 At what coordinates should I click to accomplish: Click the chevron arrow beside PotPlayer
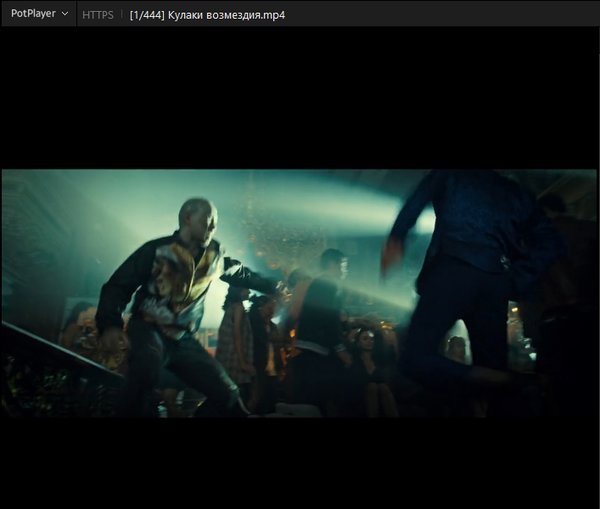(x=65, y=14)
